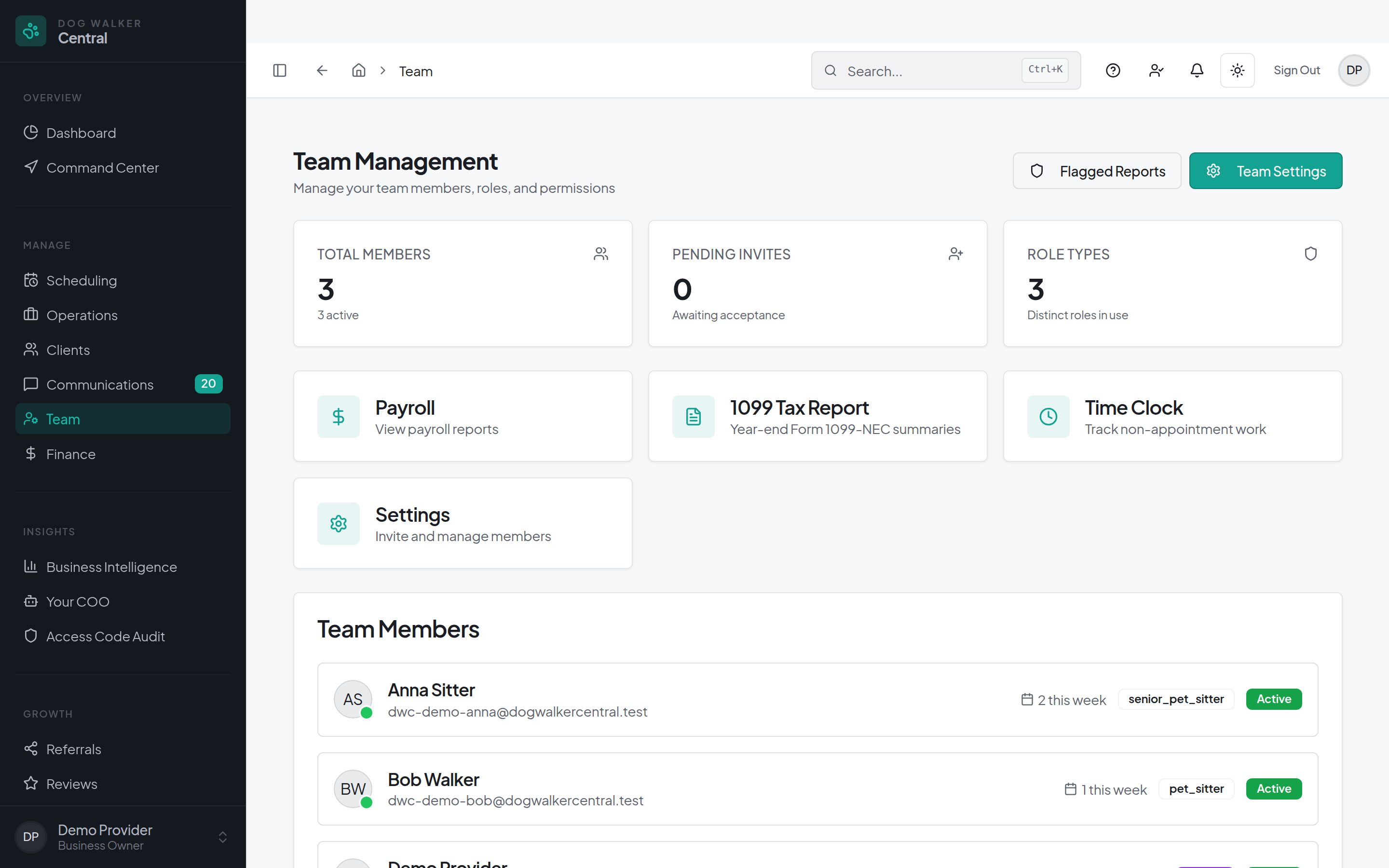Screen dimensions: 1389x868
Task: Open Communications with 20 badge
Action: pyautogui.click(x=123, y=384)
